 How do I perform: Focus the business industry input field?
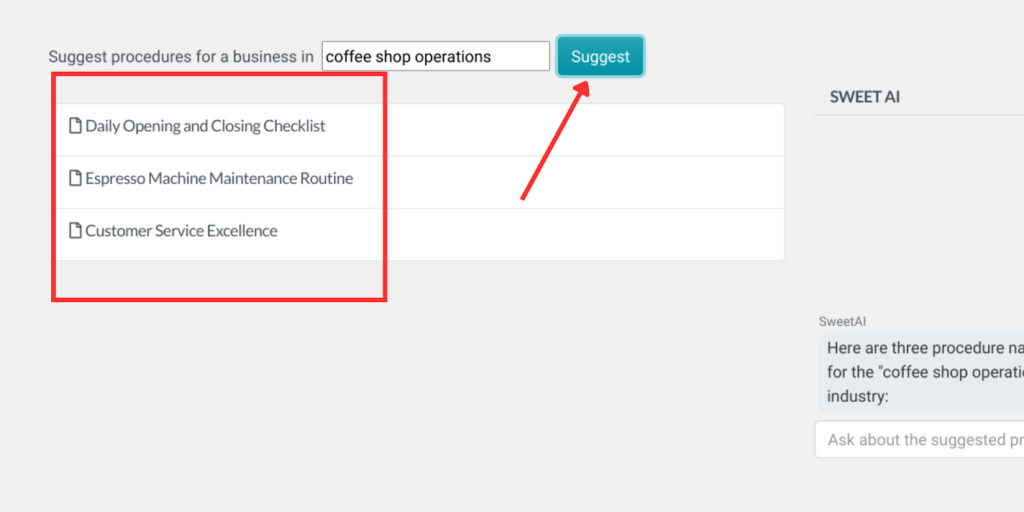pyautogui.click(x=436, y=56)
